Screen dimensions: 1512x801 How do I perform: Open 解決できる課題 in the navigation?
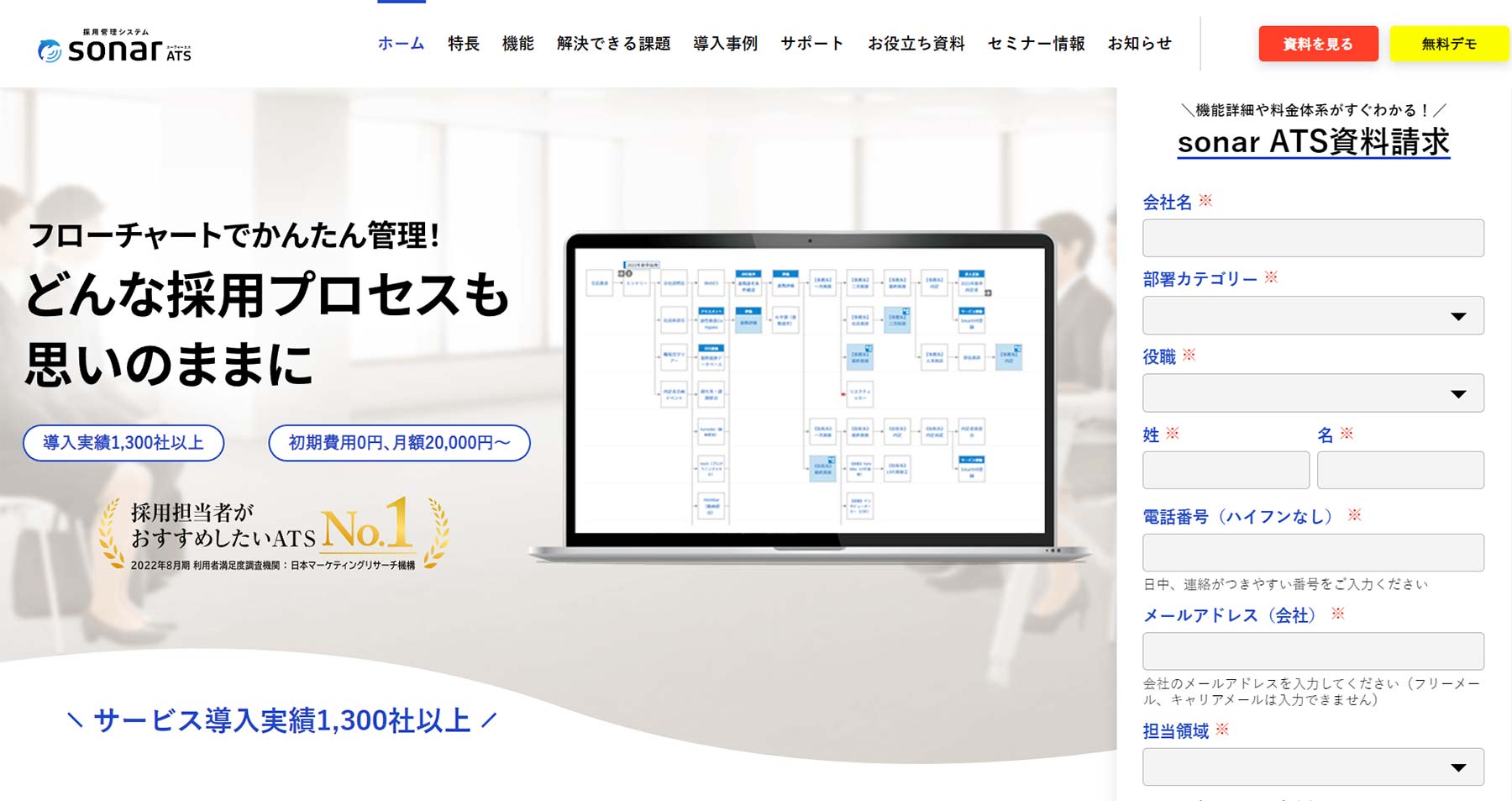click(613, 44)
